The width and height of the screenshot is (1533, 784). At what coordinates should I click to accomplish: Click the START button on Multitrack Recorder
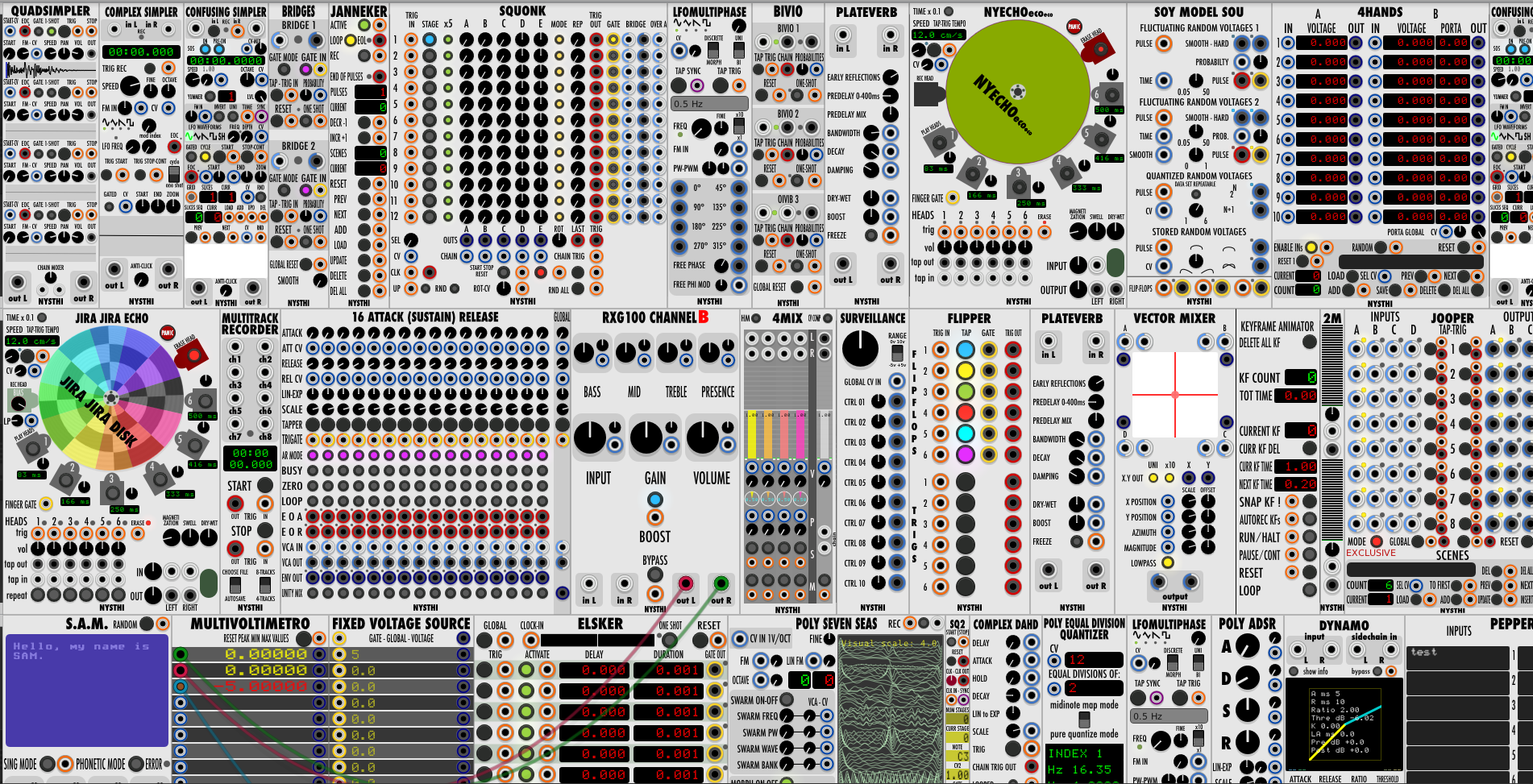(x=264, y=485)
